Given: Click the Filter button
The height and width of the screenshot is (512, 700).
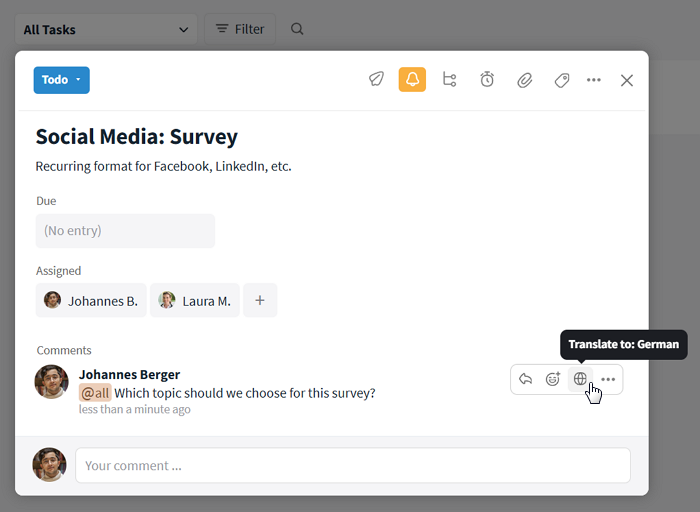Looking at the screenshot, I should pos(240,30).
